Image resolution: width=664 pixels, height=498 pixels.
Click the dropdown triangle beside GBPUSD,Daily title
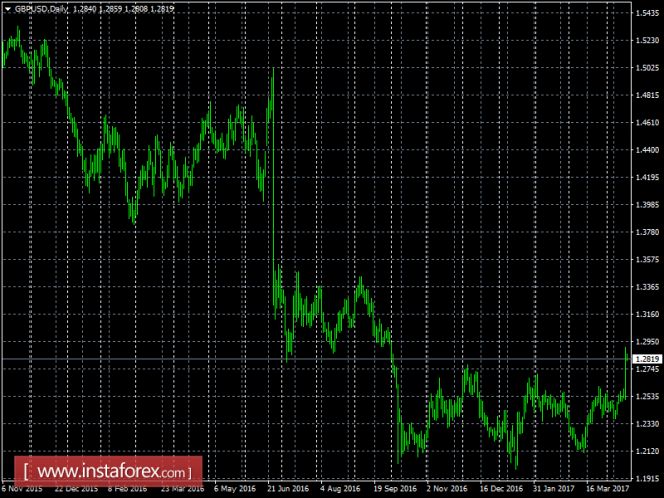7,9
